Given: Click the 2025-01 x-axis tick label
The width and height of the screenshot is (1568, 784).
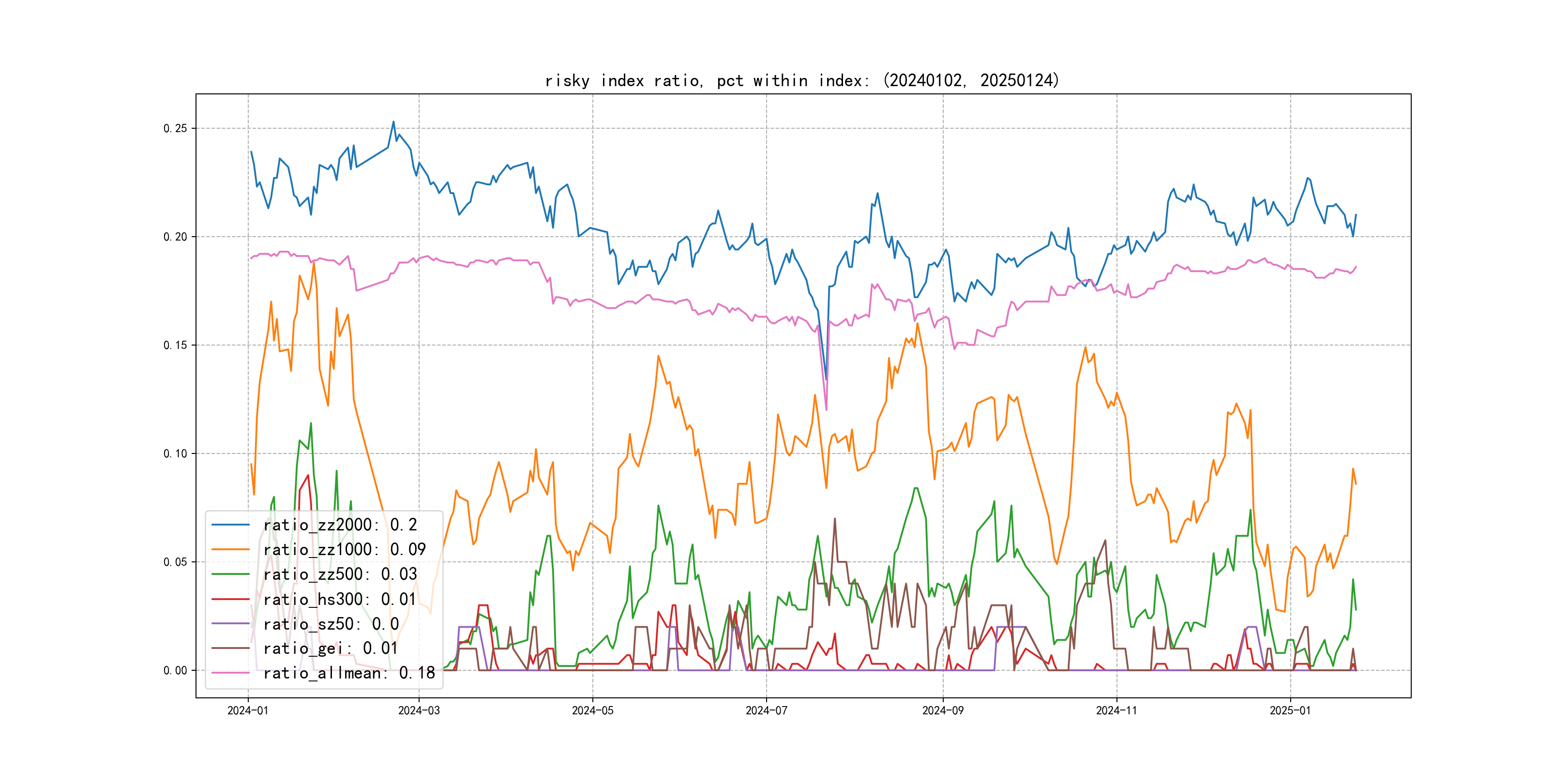Looking at the screenshot, I should (1290, 711).
